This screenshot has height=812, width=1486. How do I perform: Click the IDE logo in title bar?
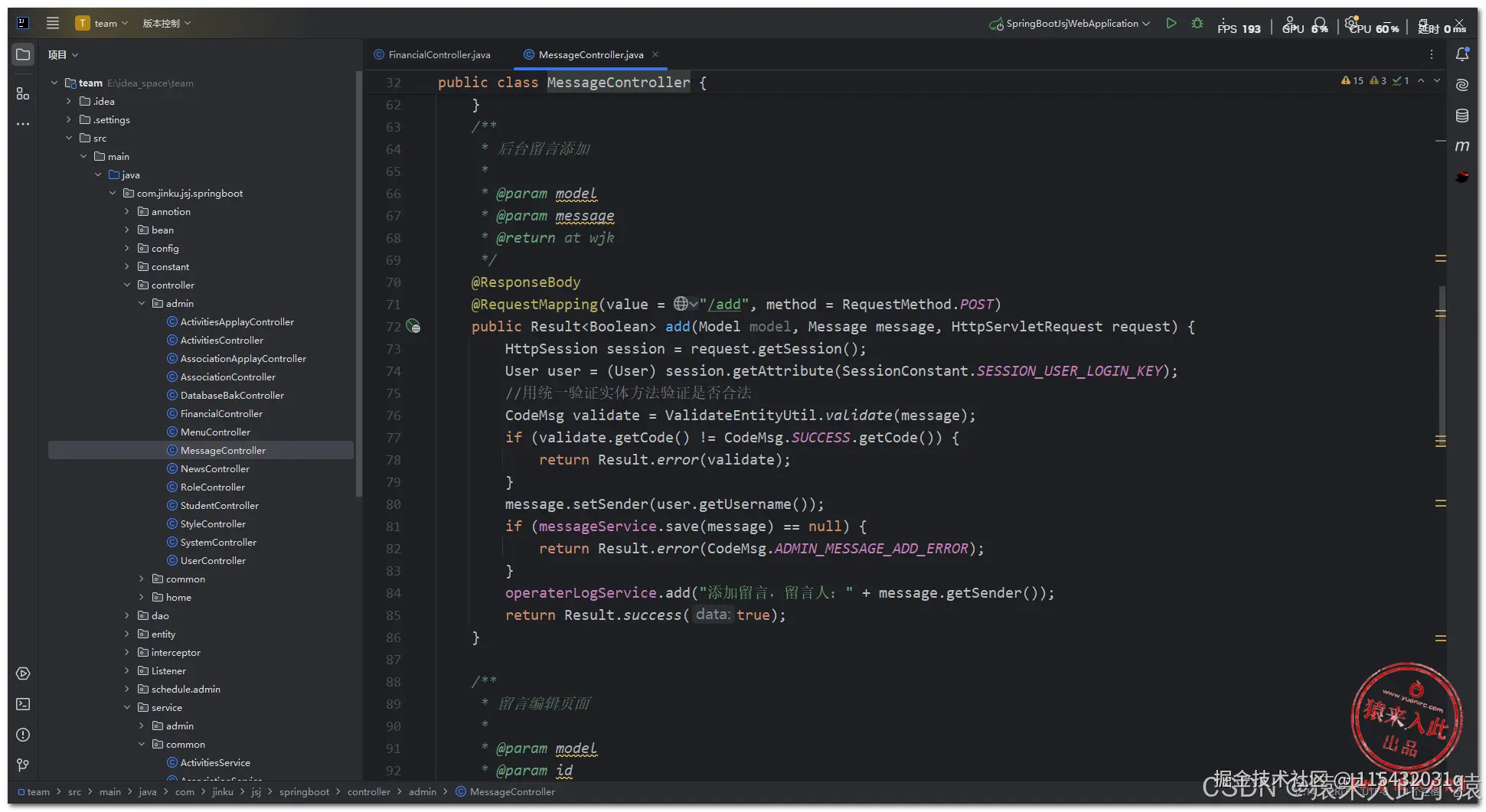23,23
